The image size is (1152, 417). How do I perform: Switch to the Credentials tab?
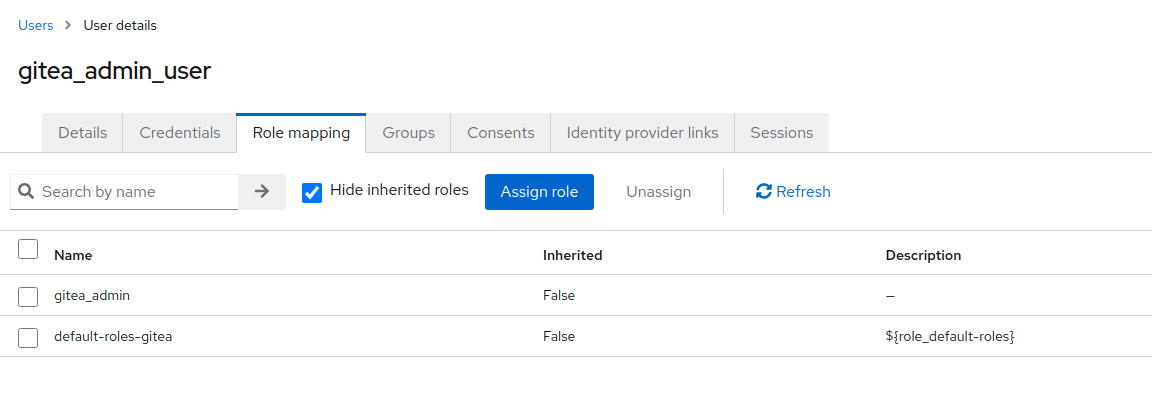click(180, 133)
